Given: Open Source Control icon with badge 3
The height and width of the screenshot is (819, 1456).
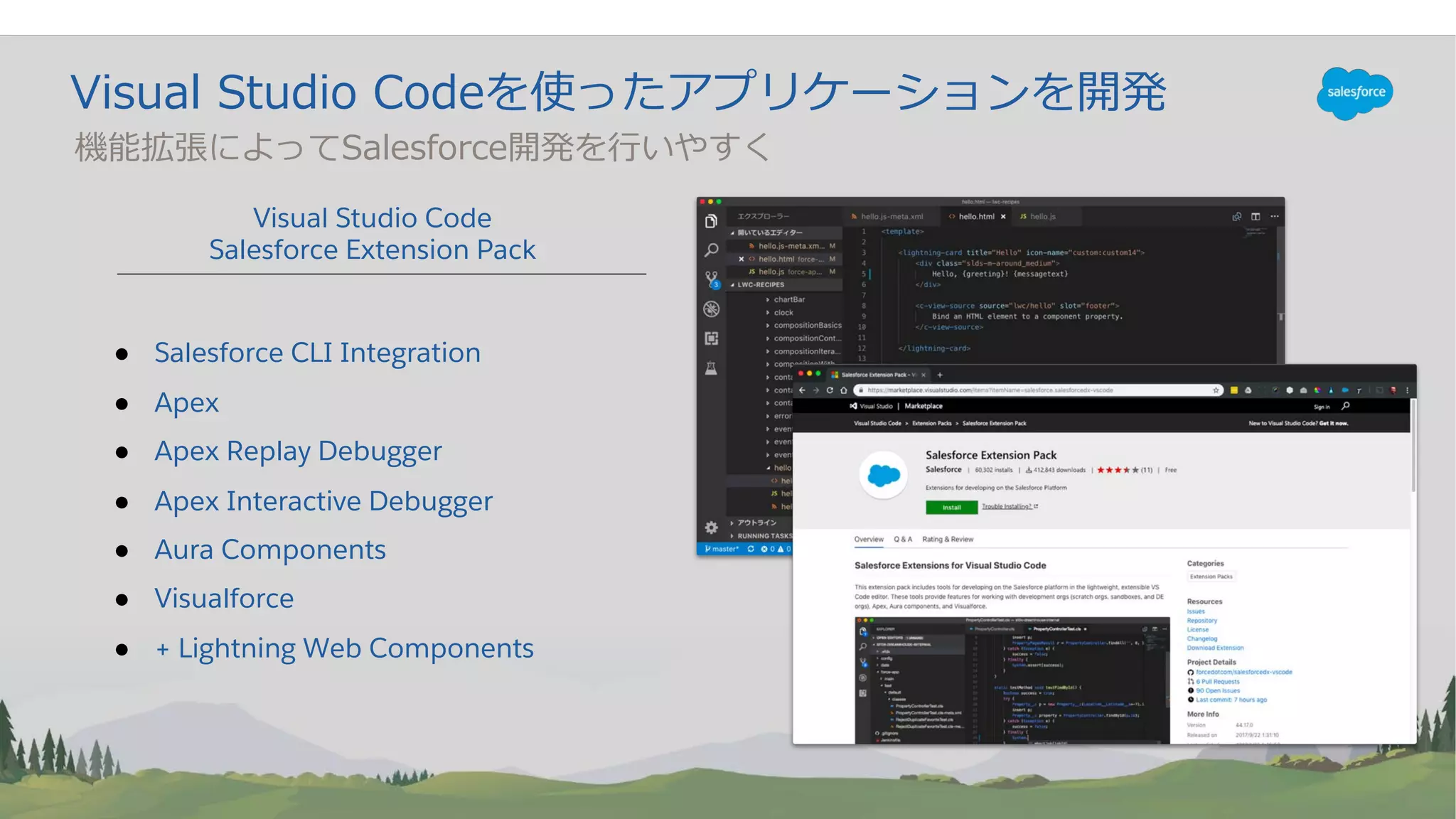Looking at the screenshot, I should [x=712, y=279].
